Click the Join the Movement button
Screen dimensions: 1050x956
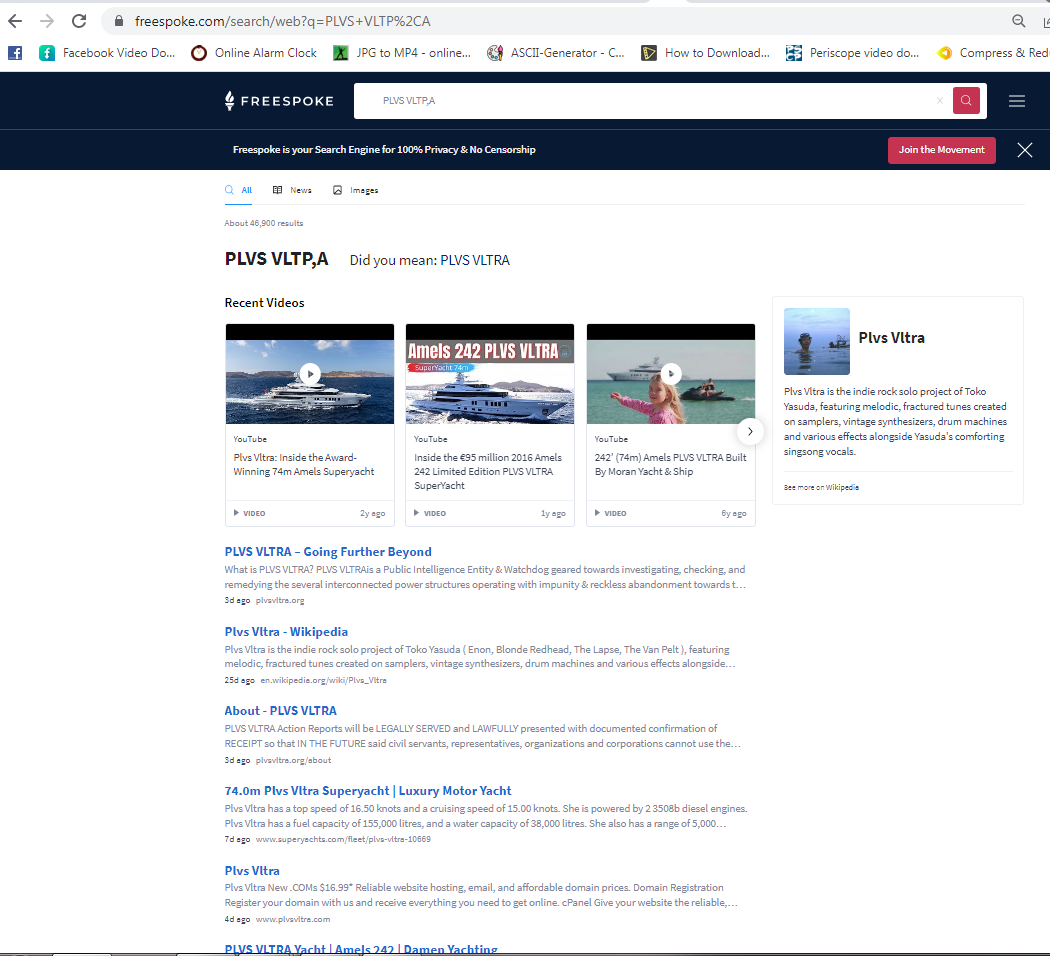point(942,150)
